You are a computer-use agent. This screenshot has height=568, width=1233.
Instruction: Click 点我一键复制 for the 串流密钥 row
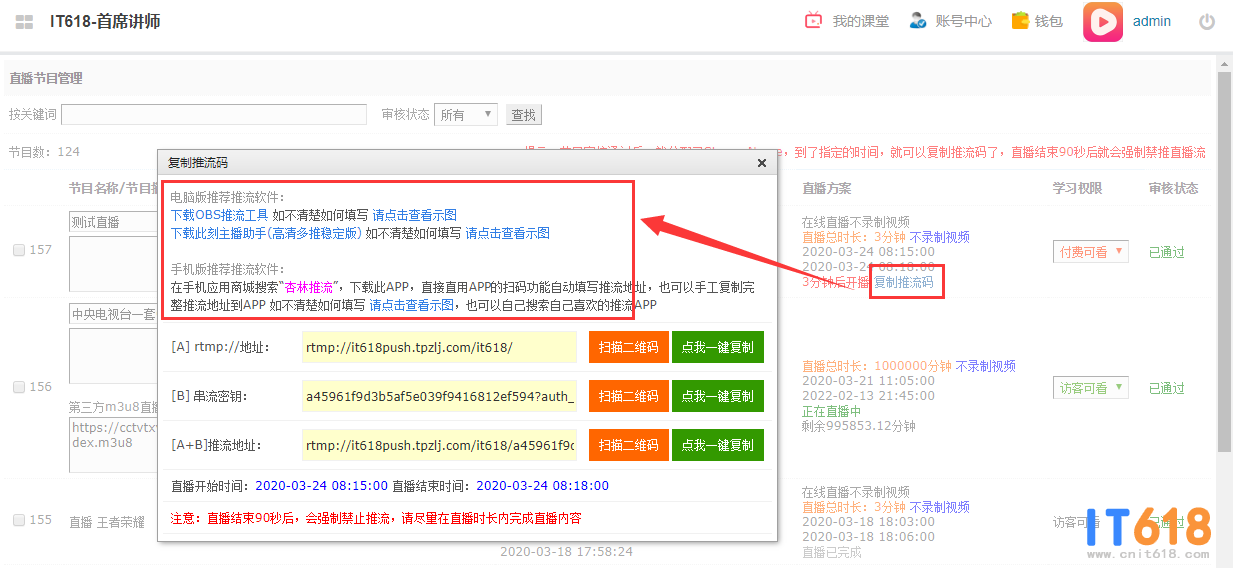(717, 396)
